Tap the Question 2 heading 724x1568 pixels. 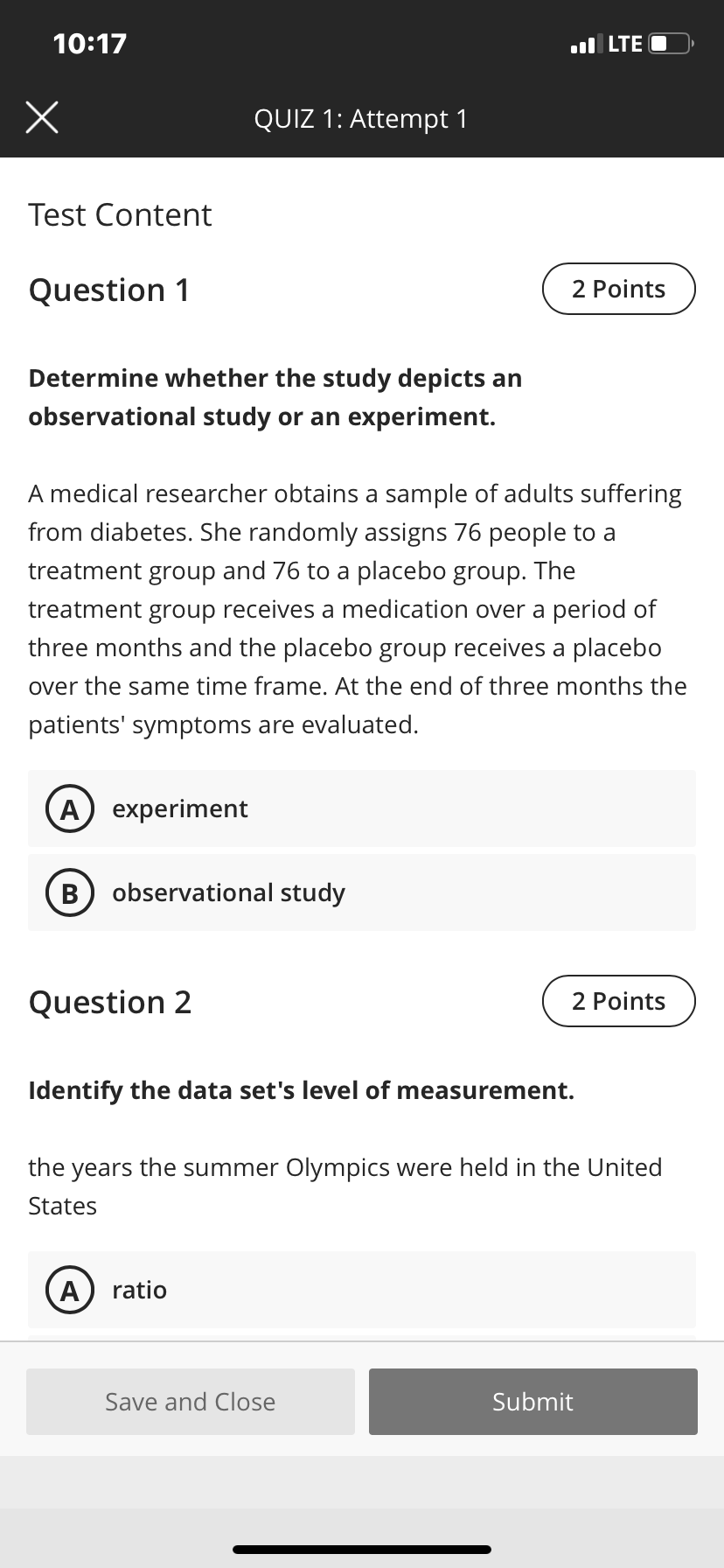[x=110, y=1002]
